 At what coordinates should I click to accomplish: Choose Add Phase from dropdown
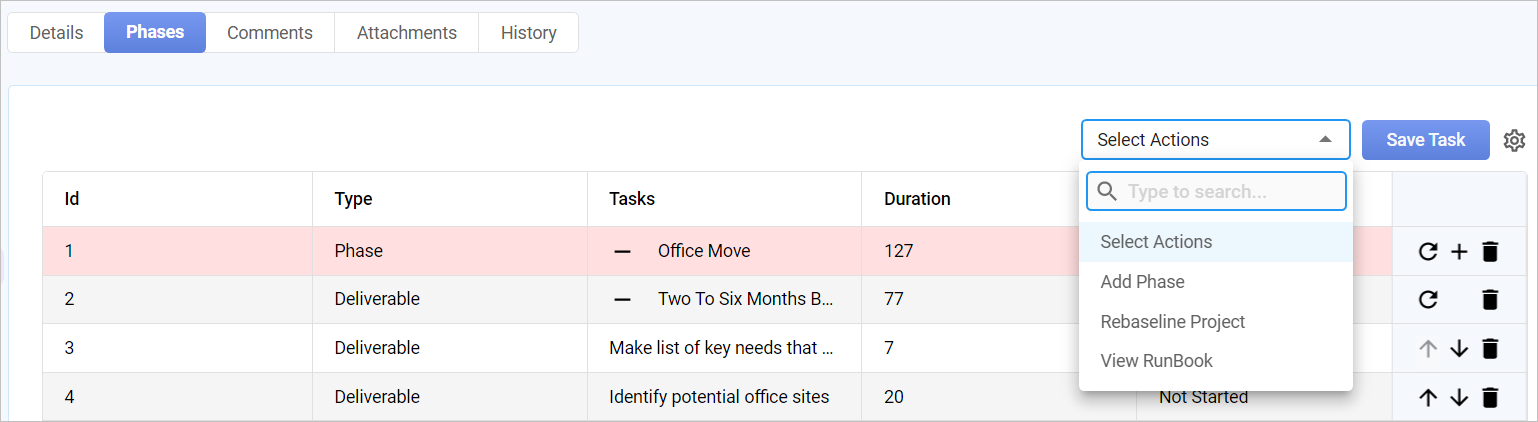[x=1142, y=282]
